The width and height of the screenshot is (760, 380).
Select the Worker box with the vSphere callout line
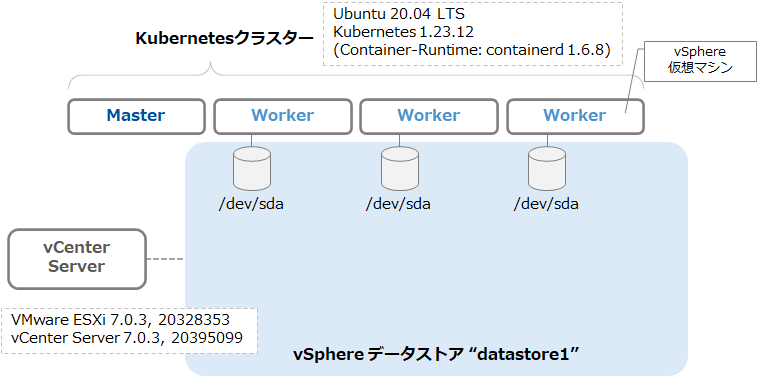[x=575, y=116]
